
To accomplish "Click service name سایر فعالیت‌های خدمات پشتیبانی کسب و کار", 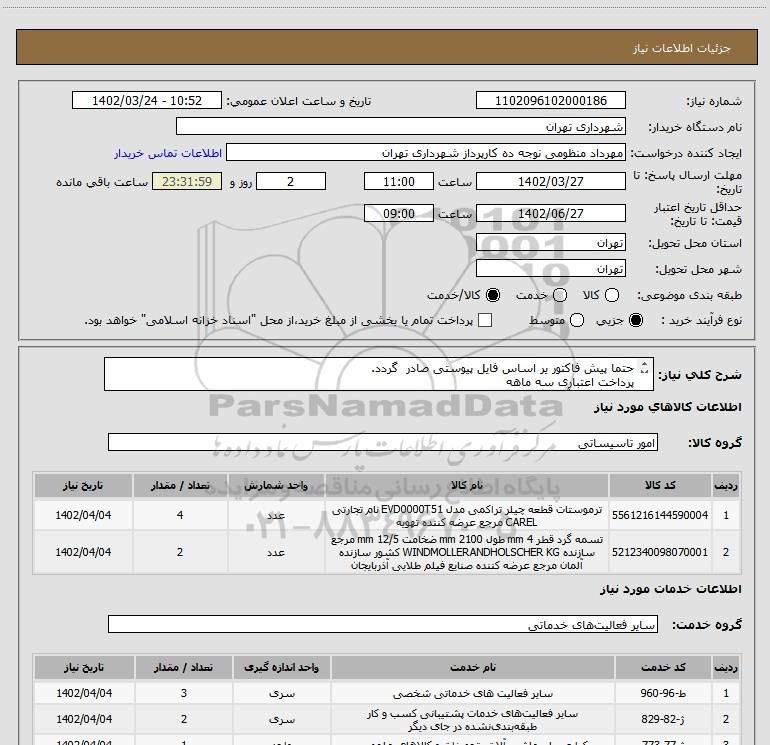I will click(x=472, y=719).
